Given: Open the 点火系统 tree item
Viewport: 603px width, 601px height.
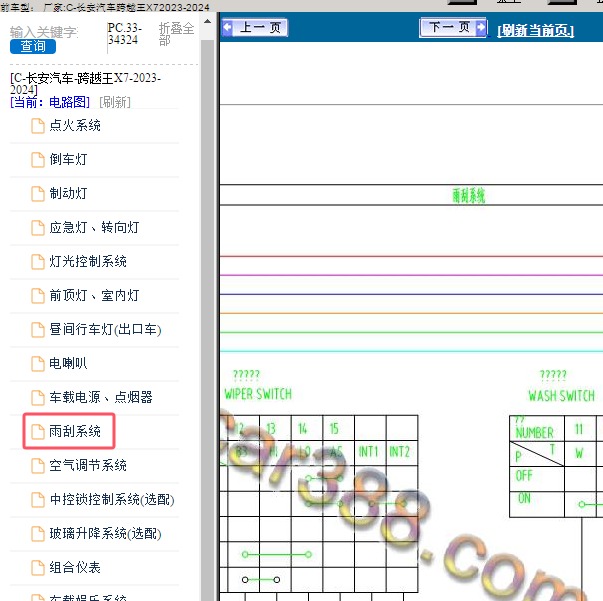Looking at the screenshot, I should [x=75, y=125].
